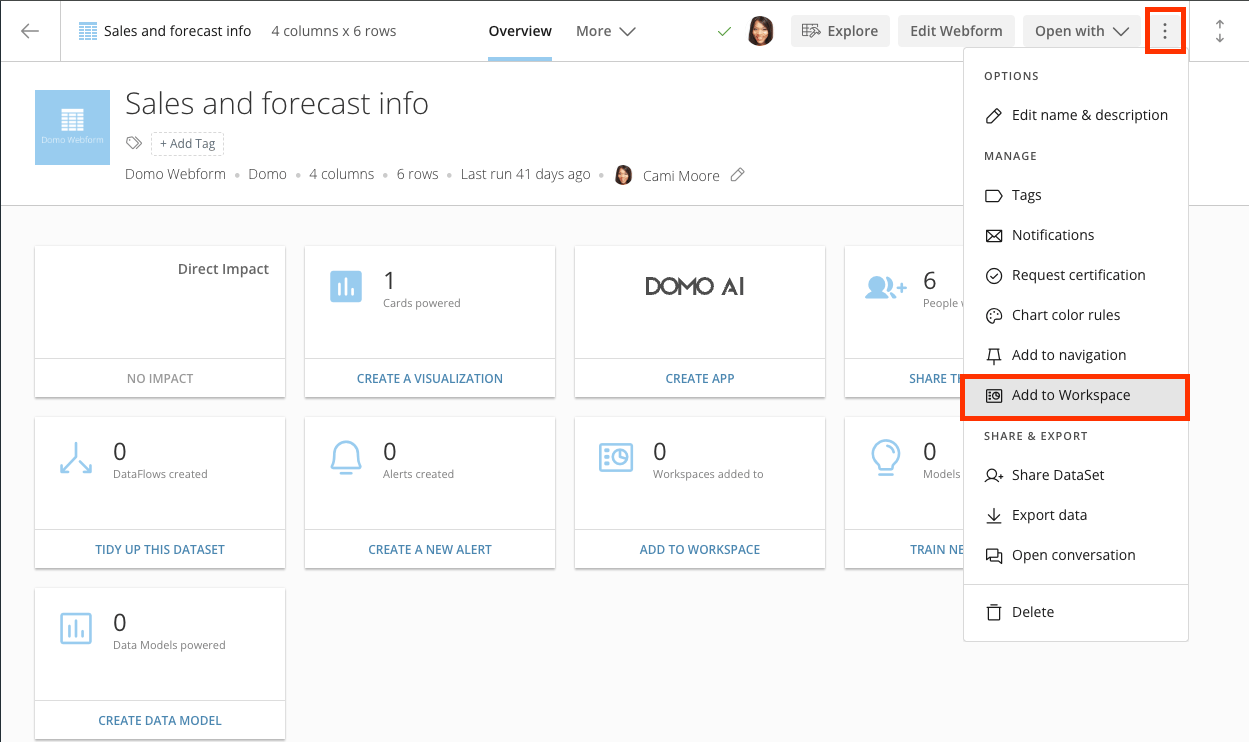The width and height of the screenshot is (1249, 742).
Task: Click the DataFlows created branching icon
Action: [x=76, y=457]
